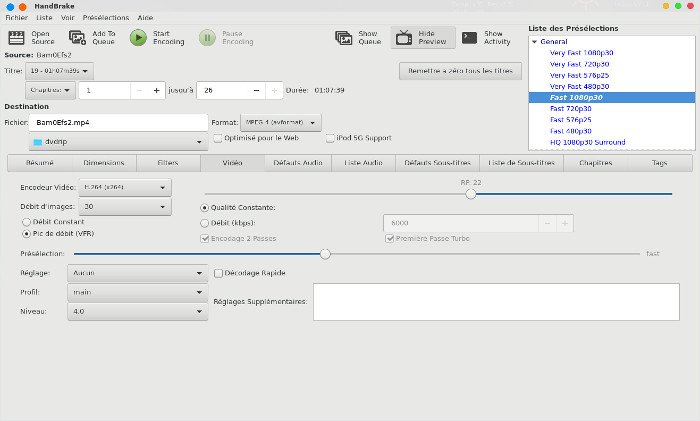Collapse the General presets tree group
The image size is (700, 421).
[534, 42]
